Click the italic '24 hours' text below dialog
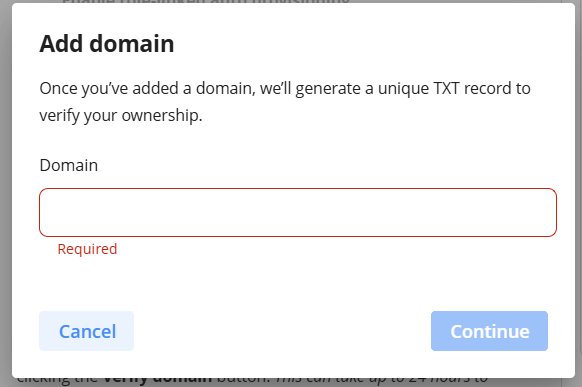 (439, 380)
